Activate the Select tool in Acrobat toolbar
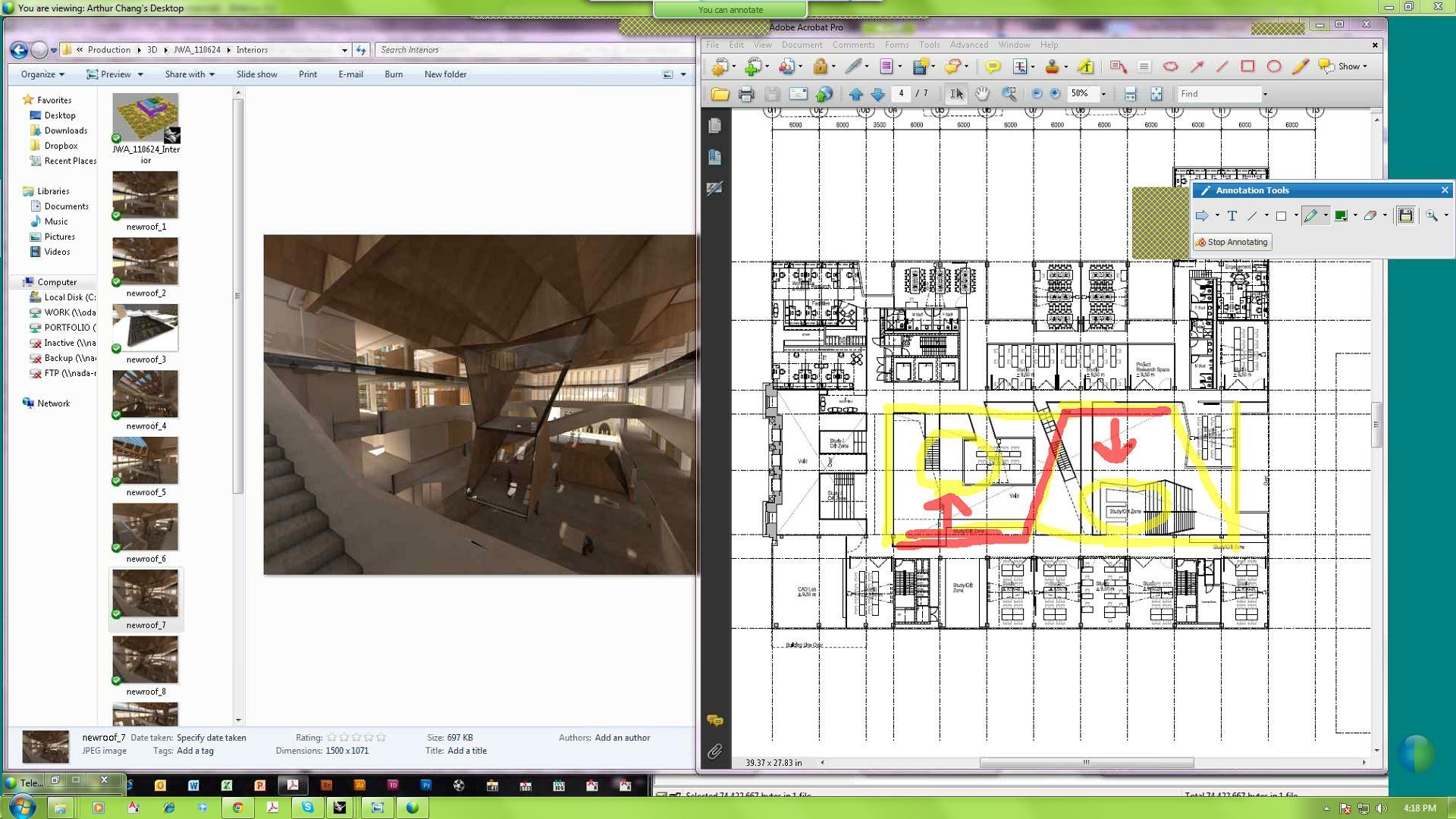Viewport: 1456px width, 819px height. [x=956, y=94]
